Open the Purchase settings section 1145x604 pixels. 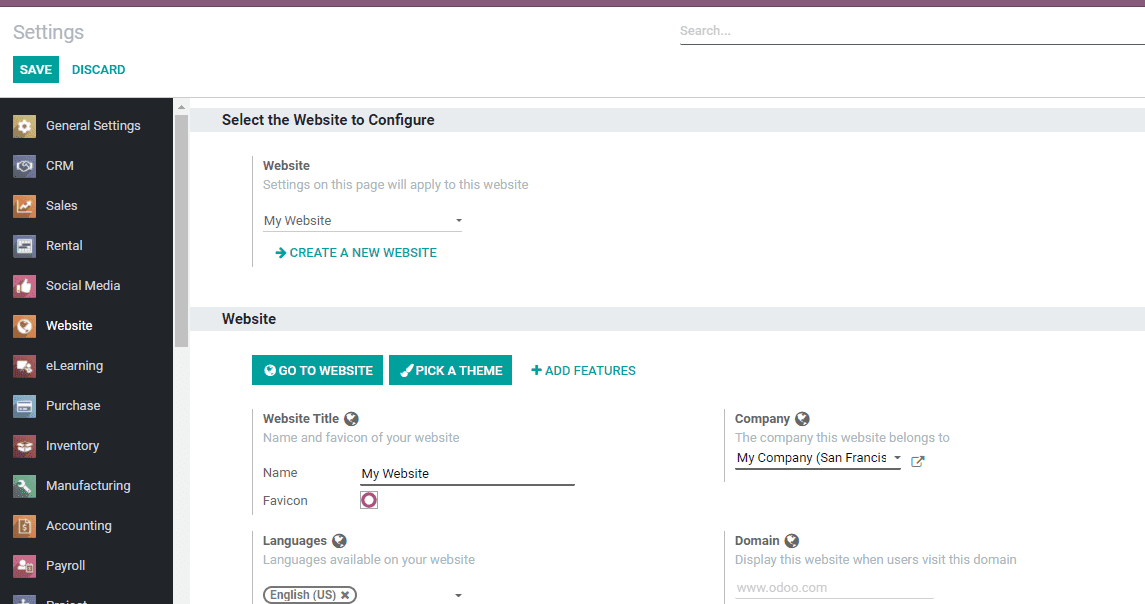click(73, 406)
